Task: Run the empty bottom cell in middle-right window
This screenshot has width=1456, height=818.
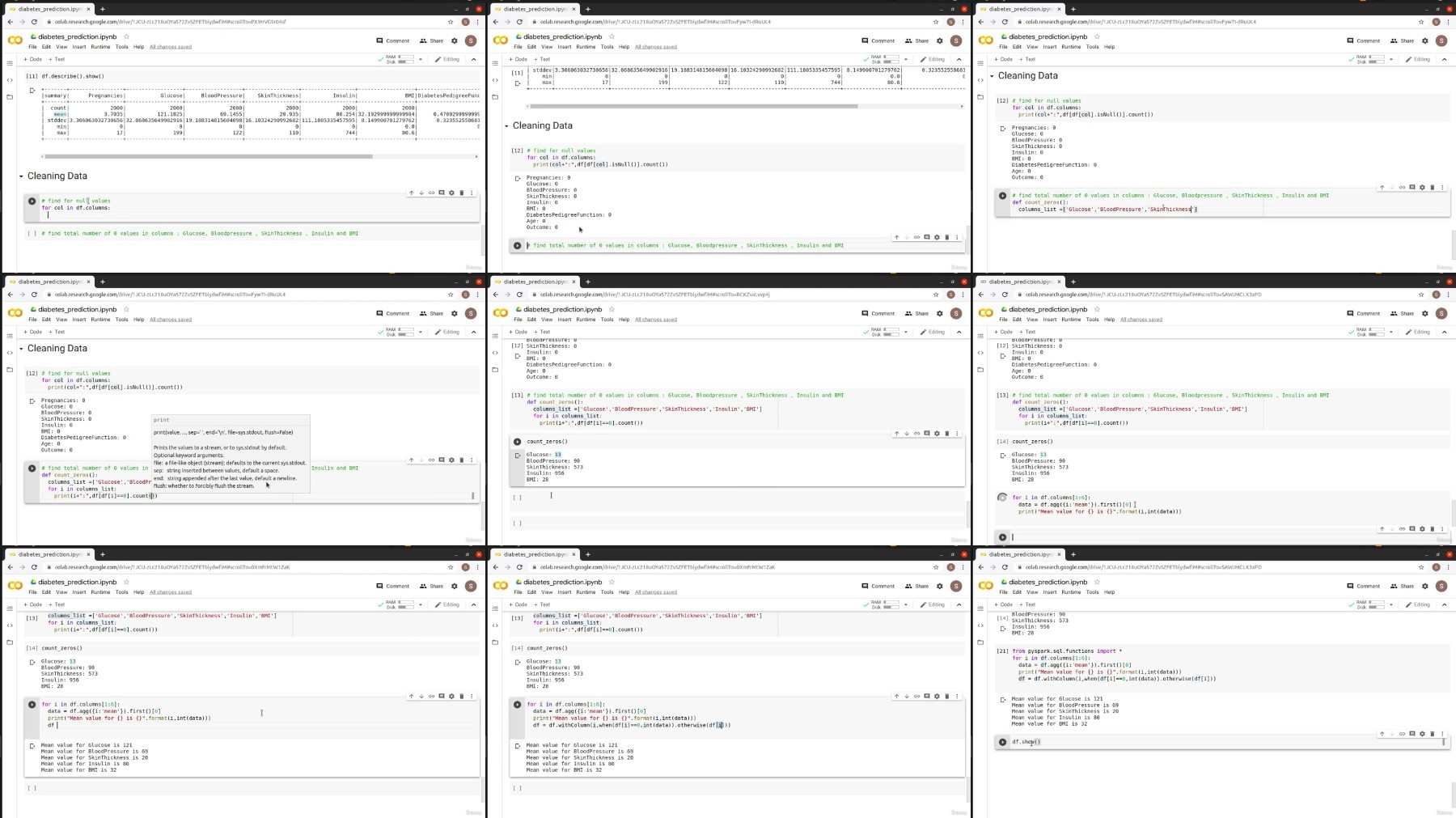Action: [1003, 537]
